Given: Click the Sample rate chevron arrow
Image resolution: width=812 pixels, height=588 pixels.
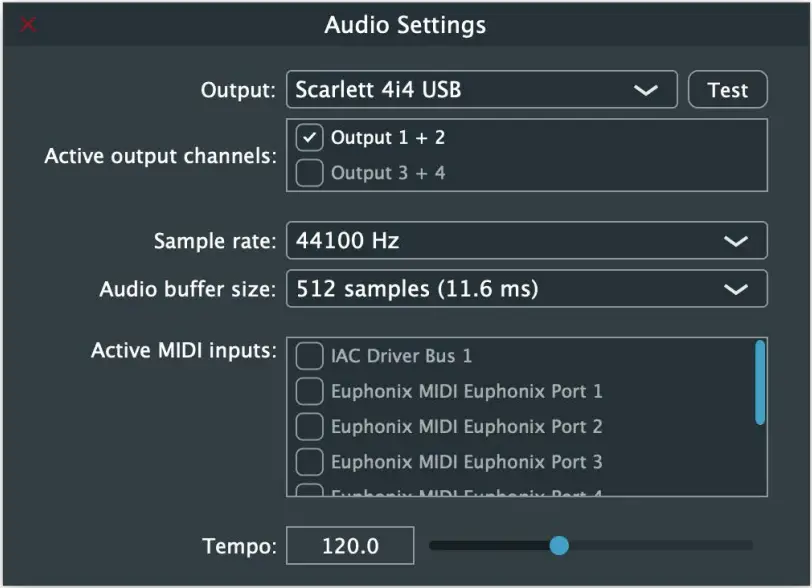Looking at the screenshot, I should 736,241.
